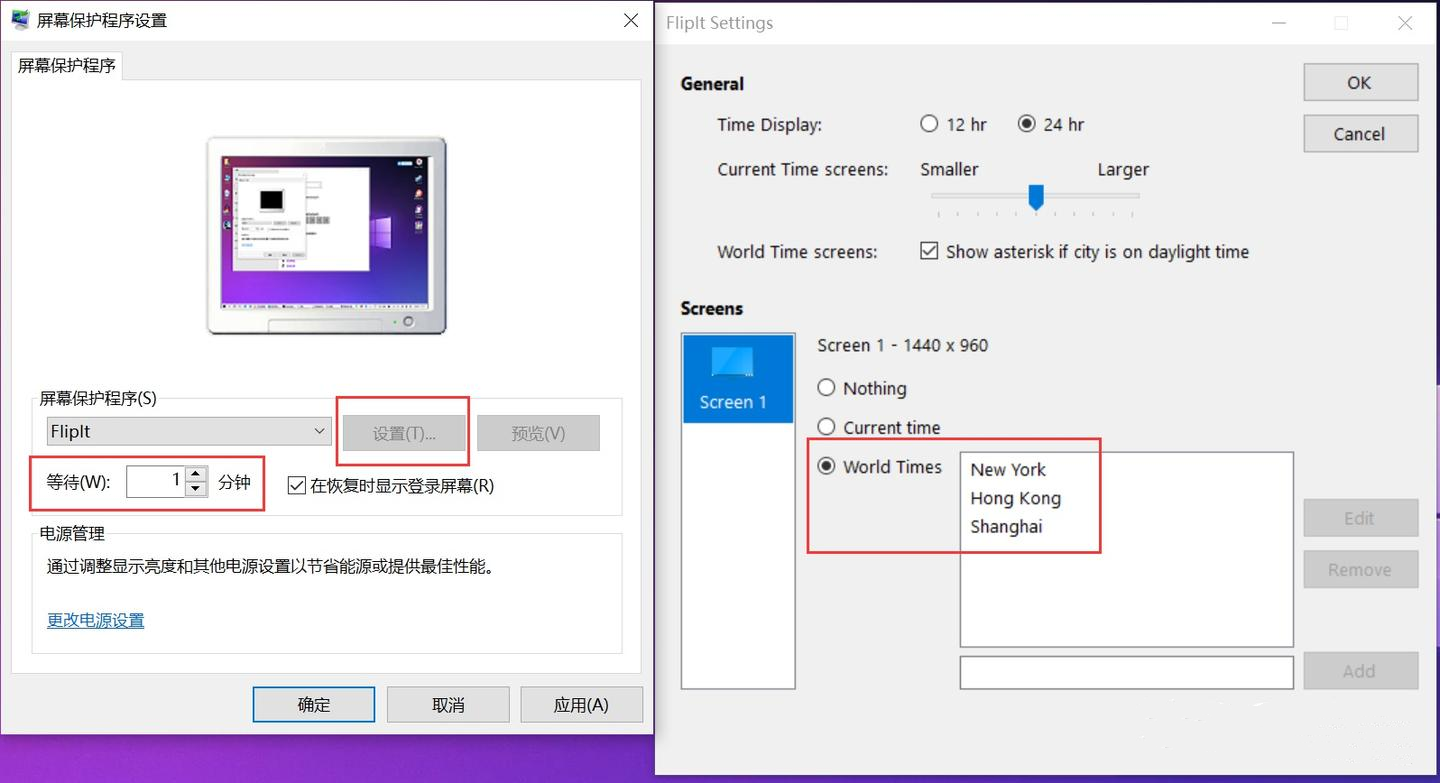Click the wait time minutes input field
This screenshot has width=1440, height=783.
pos(156,482)
